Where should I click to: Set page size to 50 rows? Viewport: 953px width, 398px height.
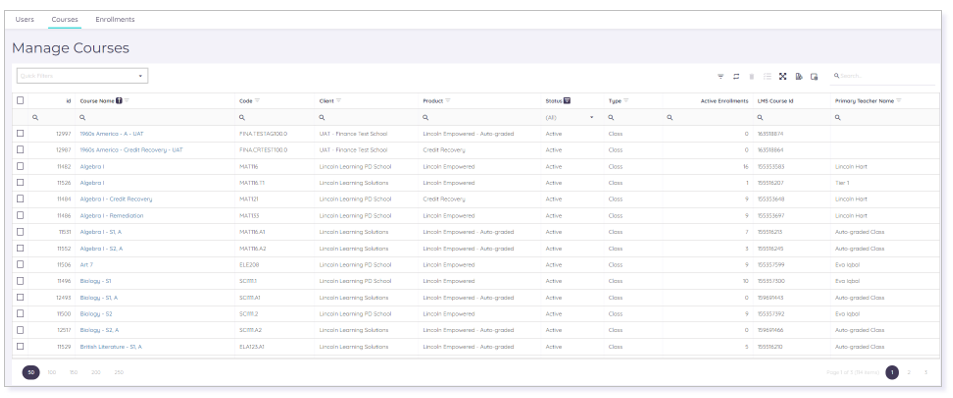tap(31, 372)
